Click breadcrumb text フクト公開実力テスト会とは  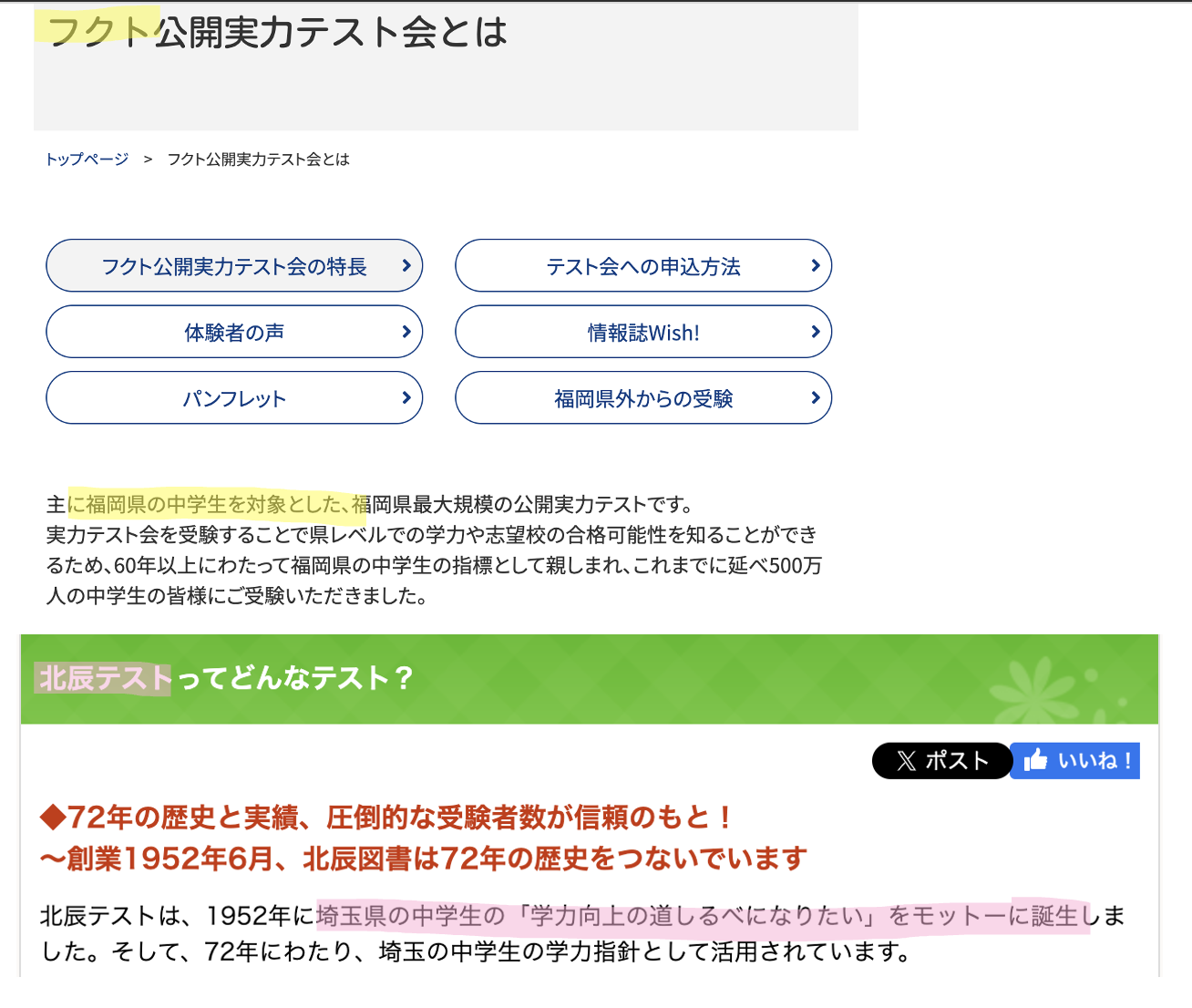pyautogui.click(x=259, y=159)
